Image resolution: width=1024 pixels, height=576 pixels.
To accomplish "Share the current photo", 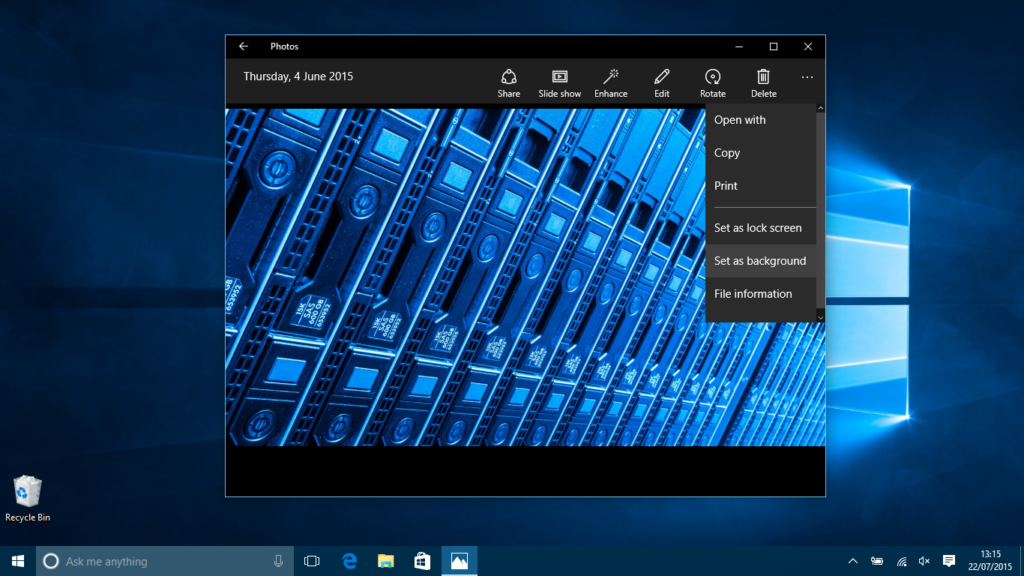I will click(x=508, y=82).
